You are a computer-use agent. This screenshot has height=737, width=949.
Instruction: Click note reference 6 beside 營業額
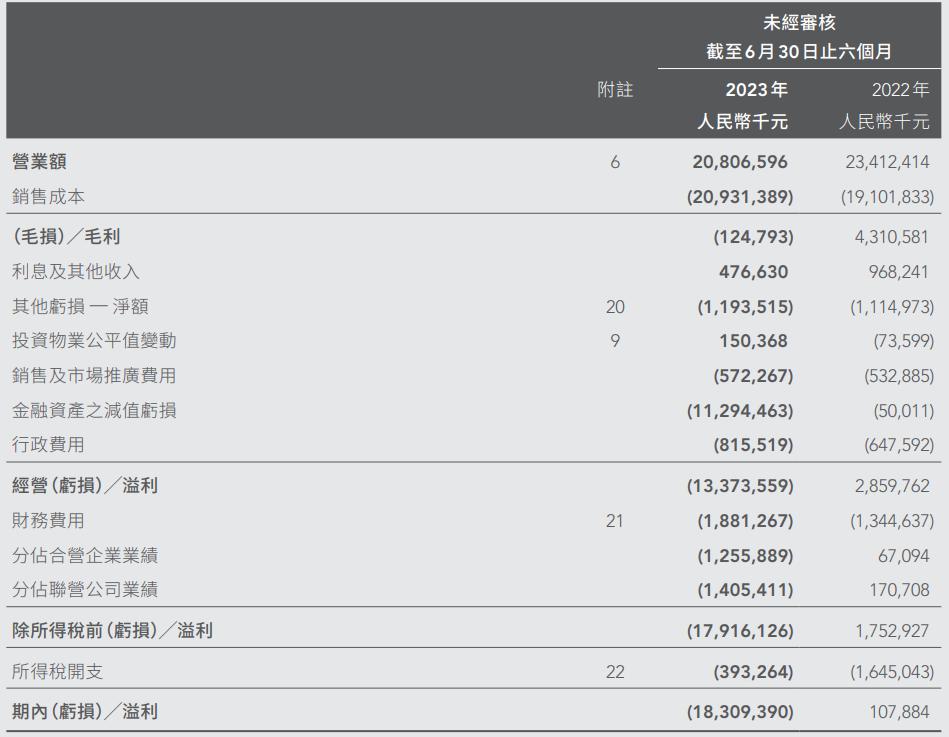[615, 161]
